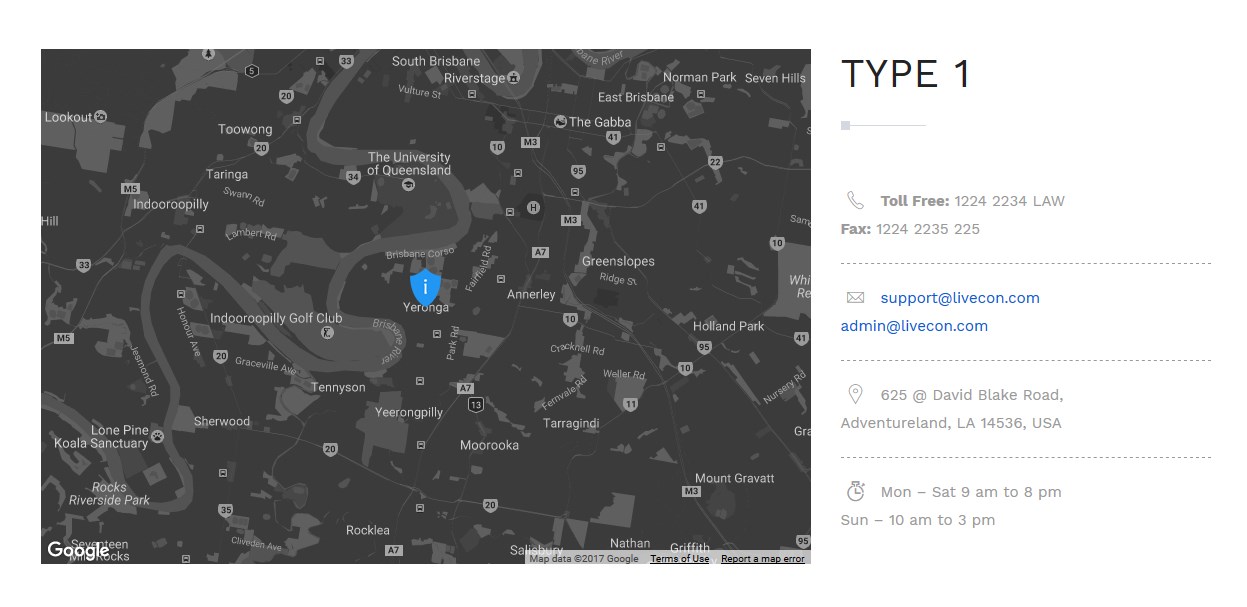Viewport: 1247px width, 607px height.
Task: Click the Tennyson label on the map
Action: [338, 387]
